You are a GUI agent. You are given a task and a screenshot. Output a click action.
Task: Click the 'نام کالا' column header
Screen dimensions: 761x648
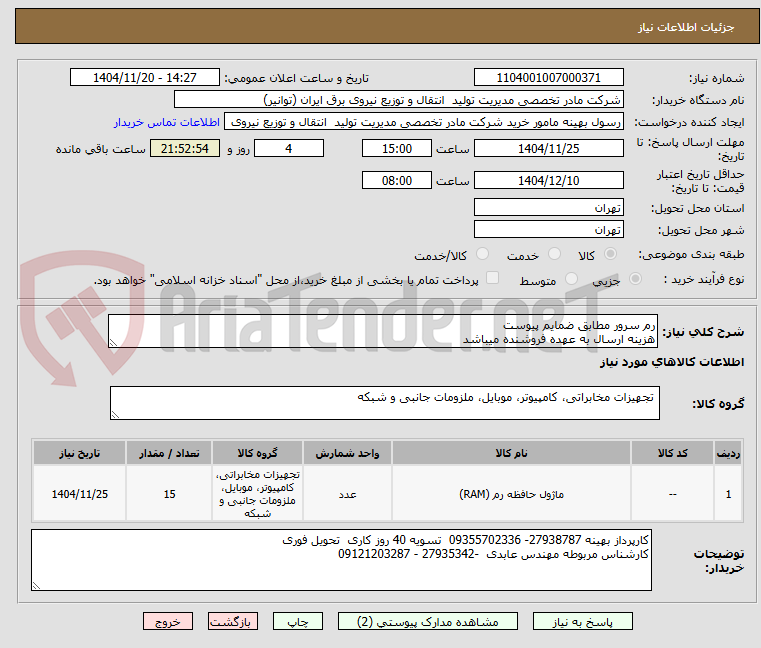tap(511, 453)
